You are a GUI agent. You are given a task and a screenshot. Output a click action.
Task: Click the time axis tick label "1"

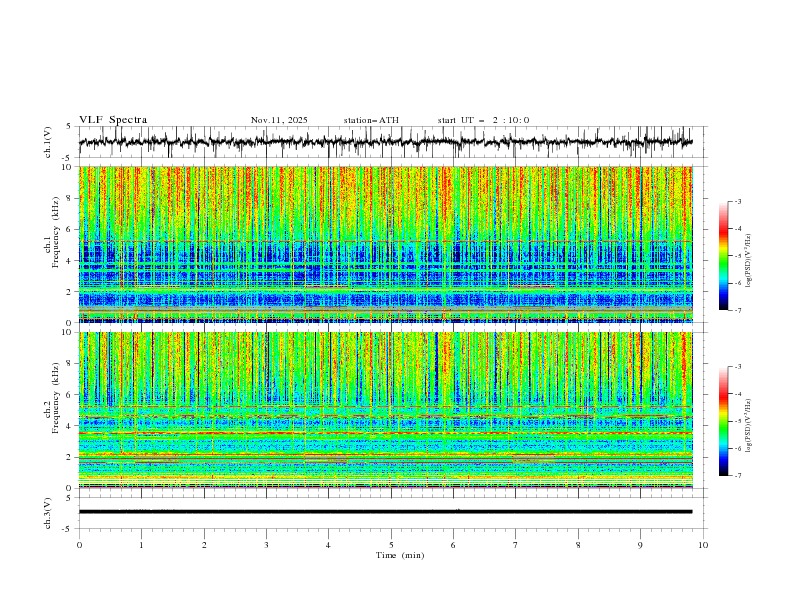(x=141, y=545)
